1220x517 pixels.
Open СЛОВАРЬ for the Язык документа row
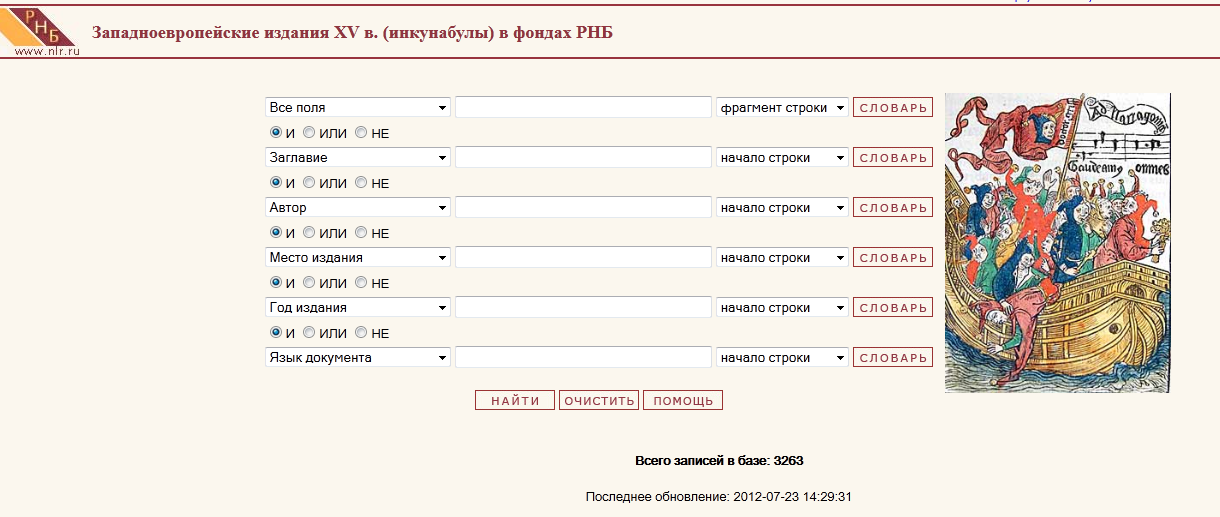pos(893,358)
